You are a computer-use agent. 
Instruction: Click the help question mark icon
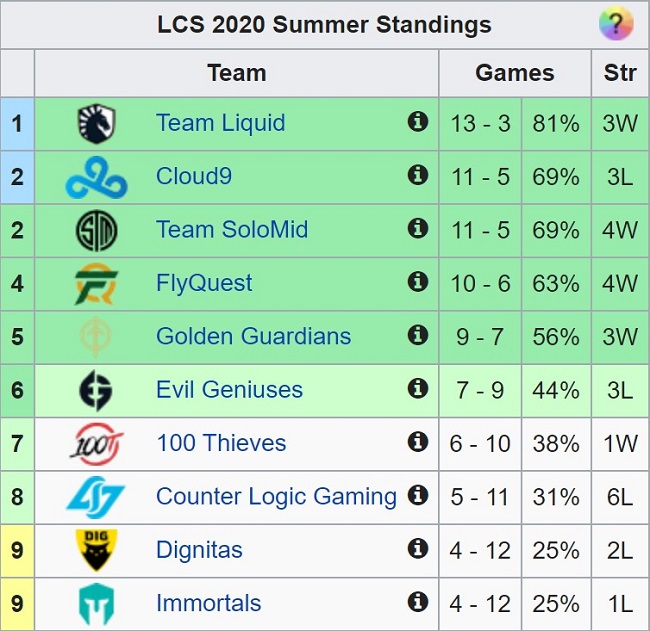[x=615, y=24]
